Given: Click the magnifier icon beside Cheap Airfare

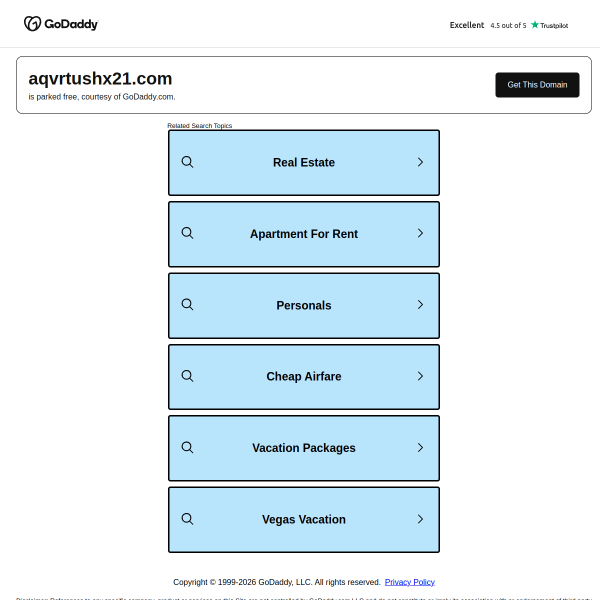Looking at the screenshot, I should tap(187, 376).
